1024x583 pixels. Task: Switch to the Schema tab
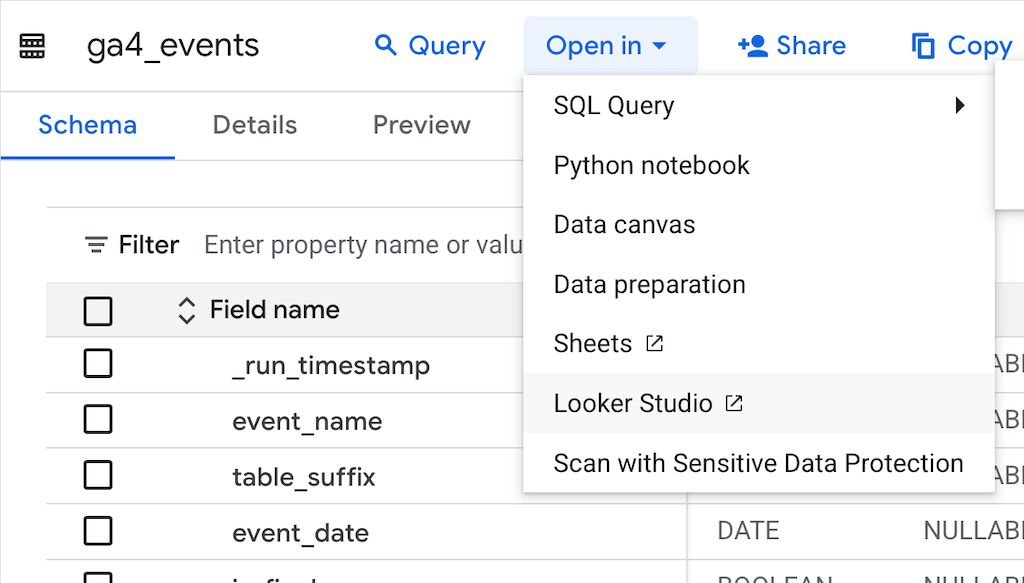click(88, 125)
